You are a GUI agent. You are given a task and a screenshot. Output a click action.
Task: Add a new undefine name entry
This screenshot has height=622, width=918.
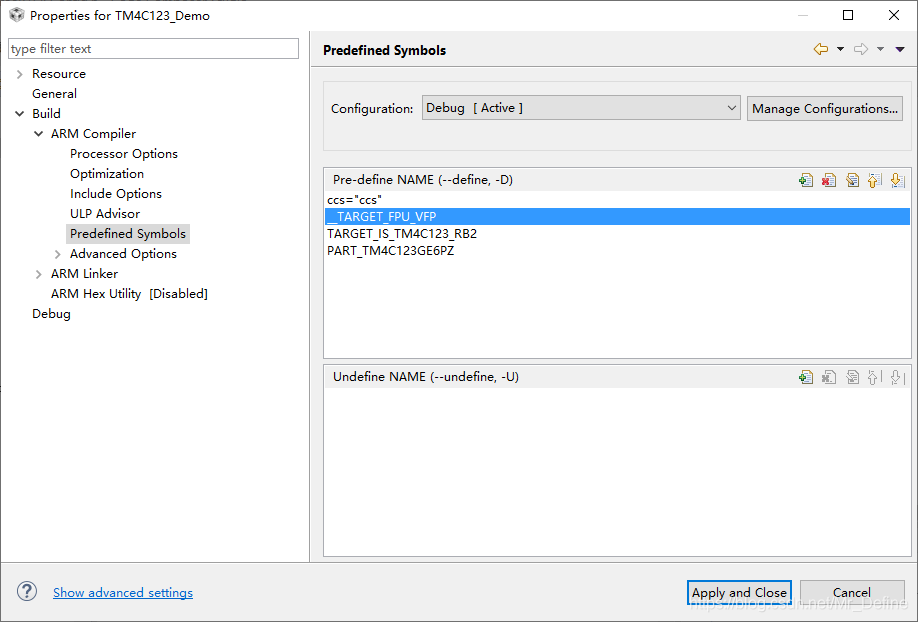[x=806, y=377]
